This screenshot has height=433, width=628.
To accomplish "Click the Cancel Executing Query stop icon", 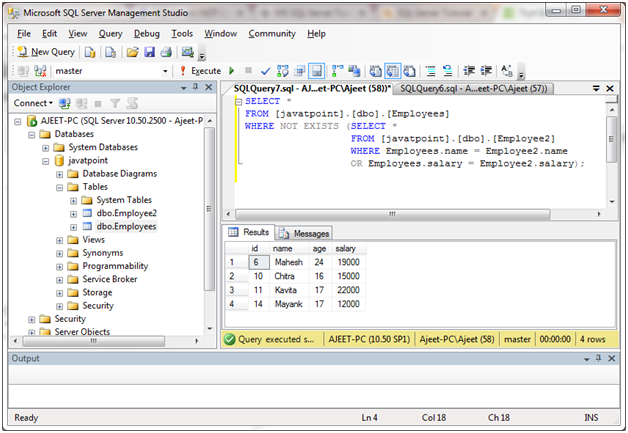I will [x=248, y=71].
